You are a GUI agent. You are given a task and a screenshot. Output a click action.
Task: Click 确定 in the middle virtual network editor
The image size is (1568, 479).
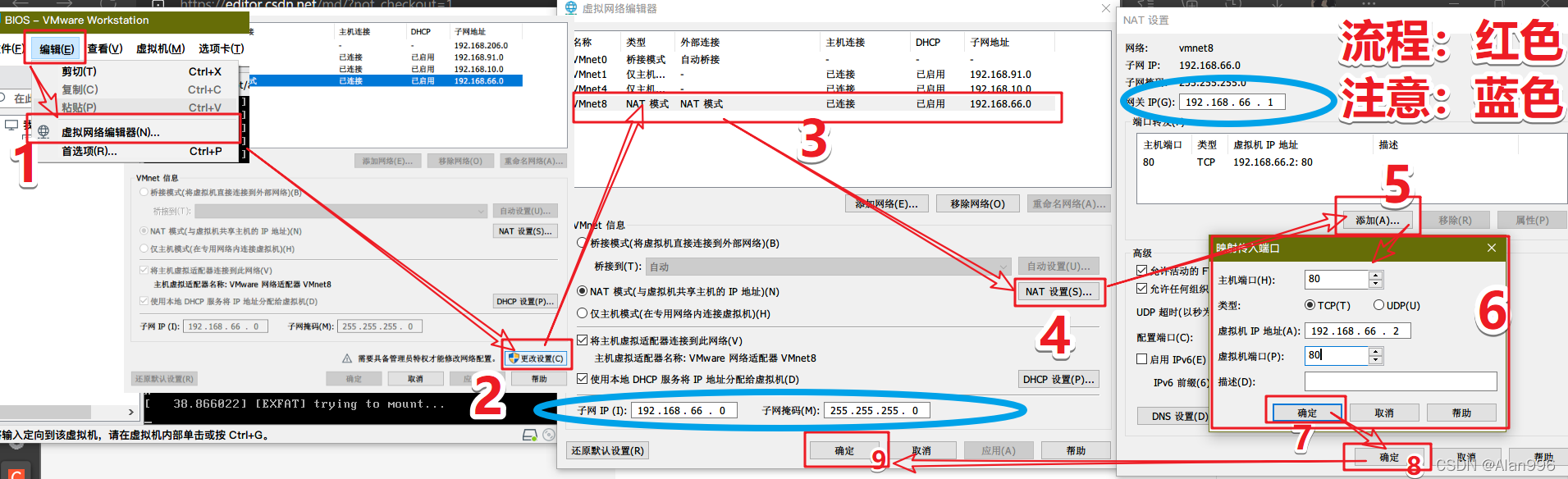tap(844, 450)
